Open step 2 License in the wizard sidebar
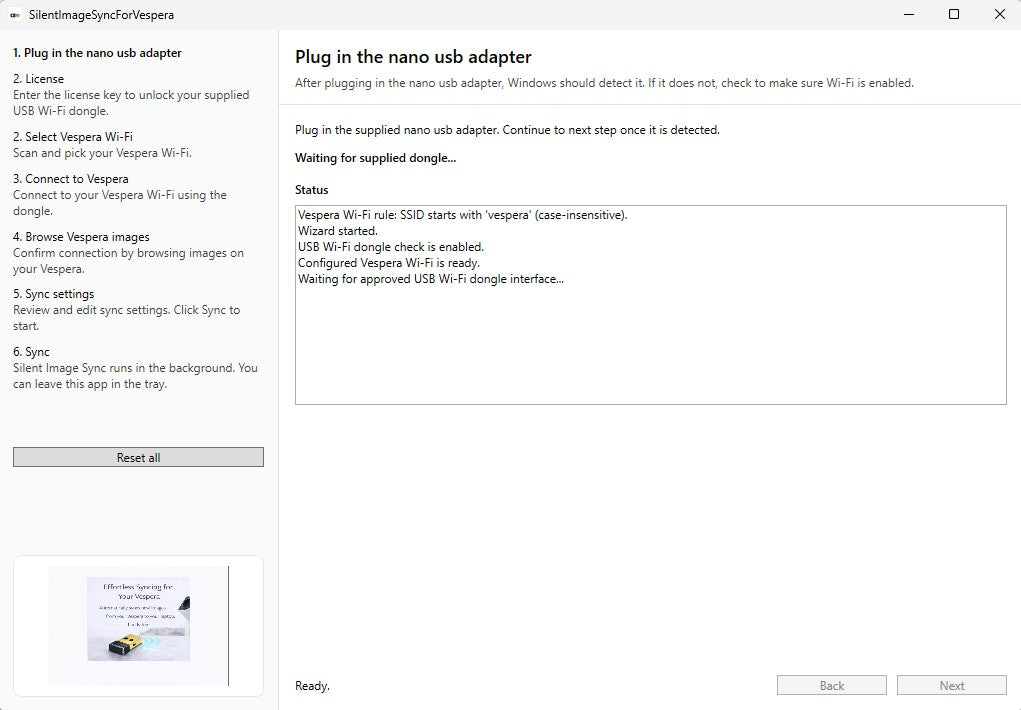The height and width of the screenshot is (710, 1021). click(40, 78)
